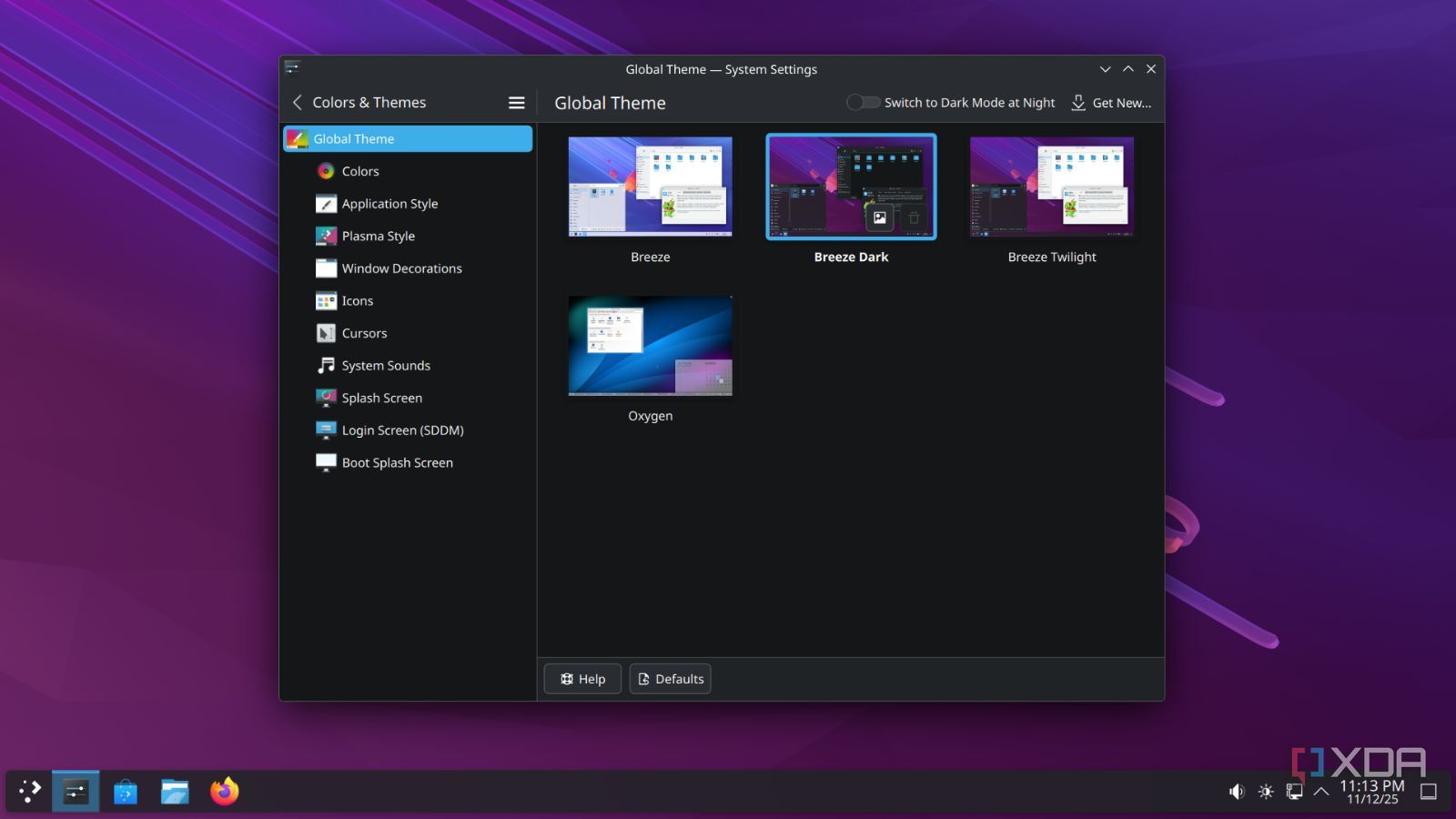Click the Get New... button
The width and height of the screenshot is (1456, 819).
[x=1111, y=103]
